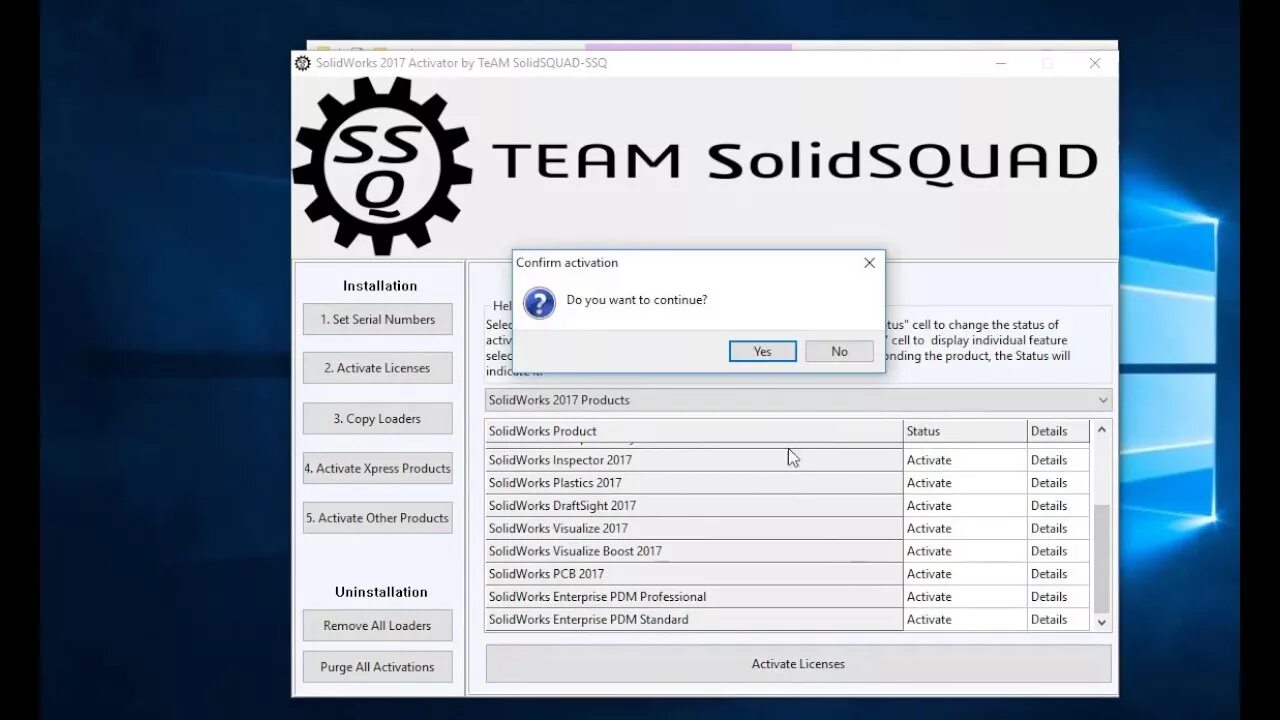This screenshot has height=720, width=1280.
Task: Open Details for SolidWorks Enterprise PDM Professional
Action: [x=1048, y=596]
